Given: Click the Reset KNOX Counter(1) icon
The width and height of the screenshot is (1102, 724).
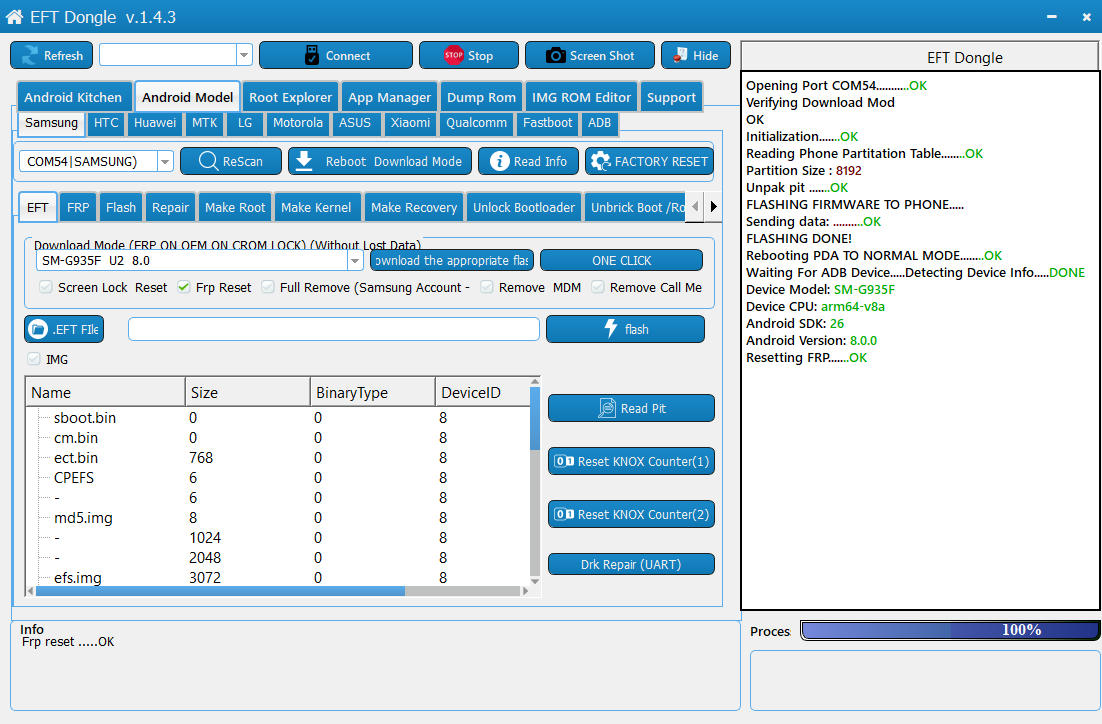Looking at the screenshot, I should click(564, 461).
